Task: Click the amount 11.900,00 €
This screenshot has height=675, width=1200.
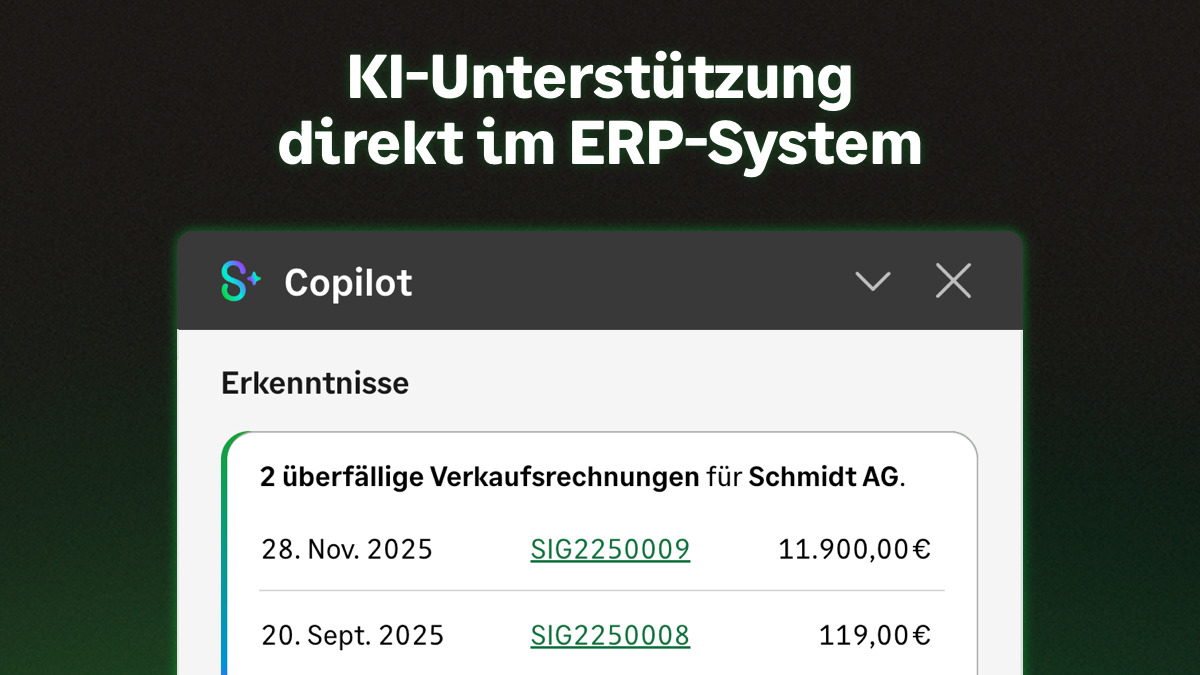Action: click(x=854, y=549)
